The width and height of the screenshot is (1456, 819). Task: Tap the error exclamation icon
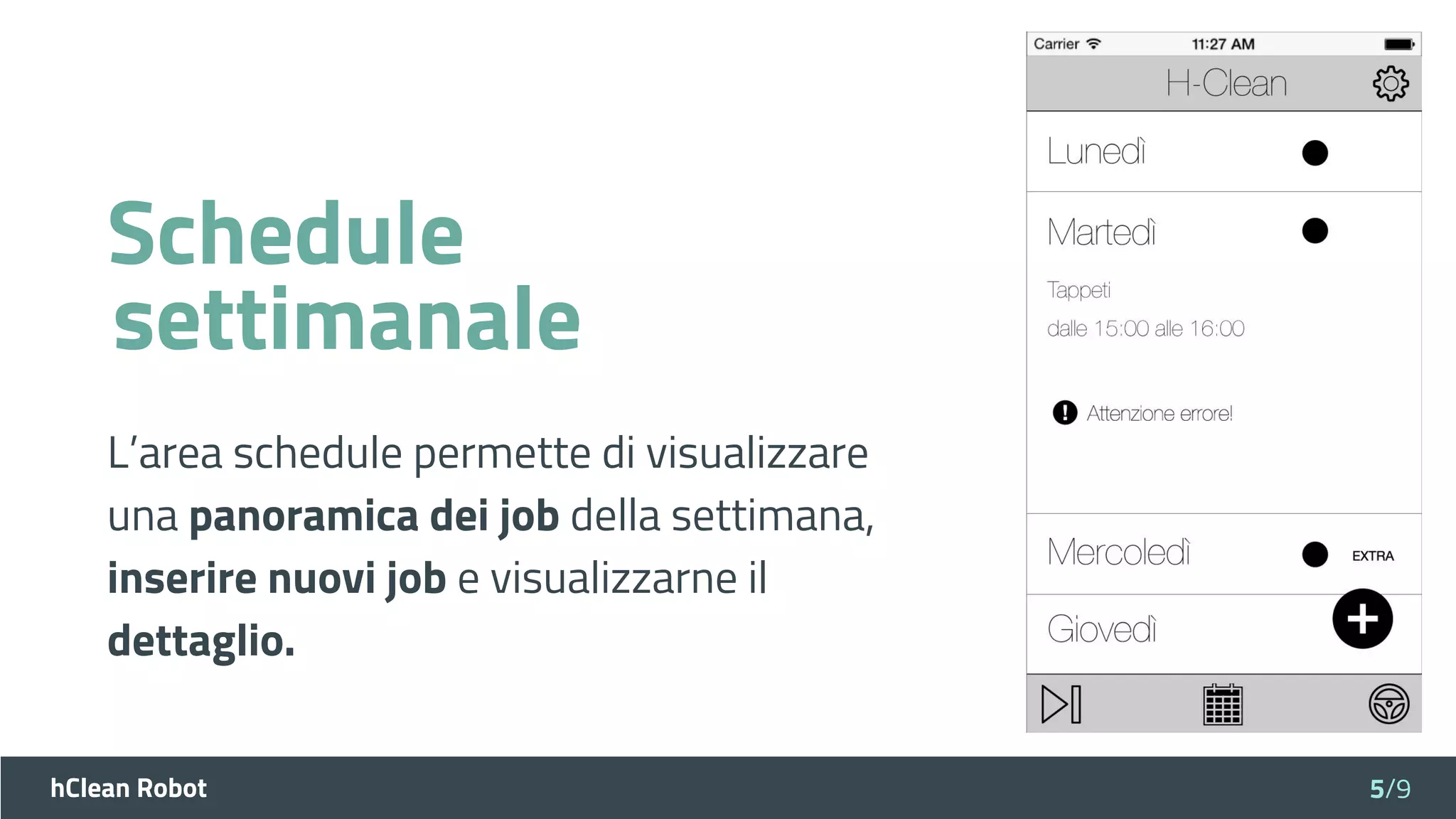(x=1064, y=412)
